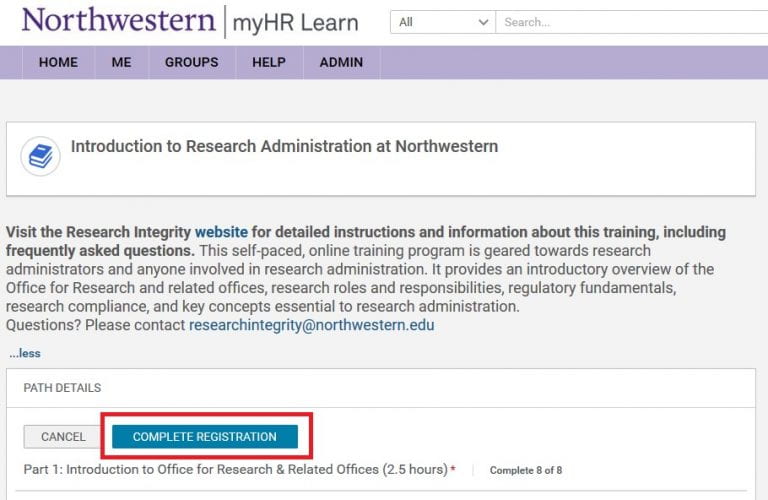Open the ME menu item
The width and height of the screenshot is (768, 500).
[x=121, y=62]
